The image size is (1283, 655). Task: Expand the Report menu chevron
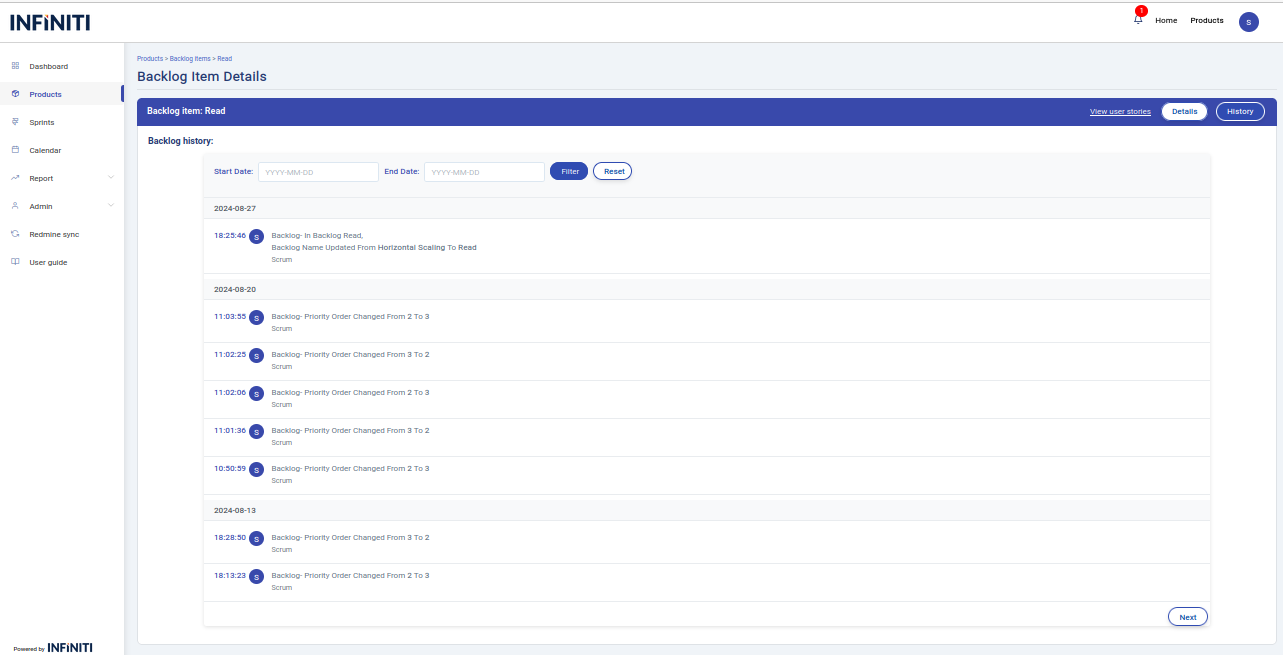coord(111,178)
